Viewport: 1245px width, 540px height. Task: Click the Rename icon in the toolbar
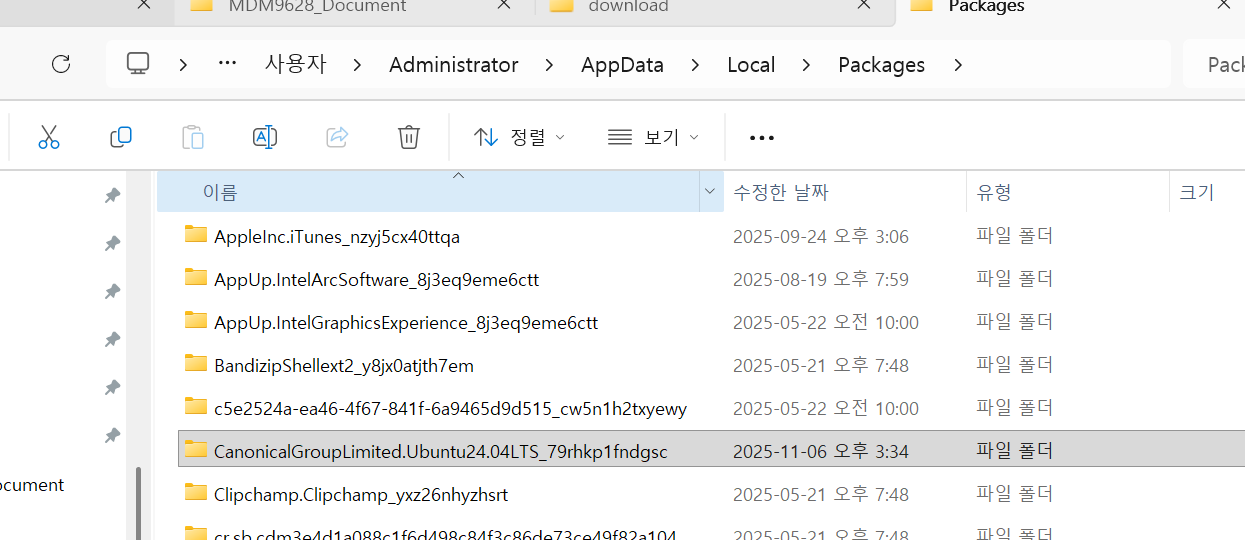click(265, 137)
